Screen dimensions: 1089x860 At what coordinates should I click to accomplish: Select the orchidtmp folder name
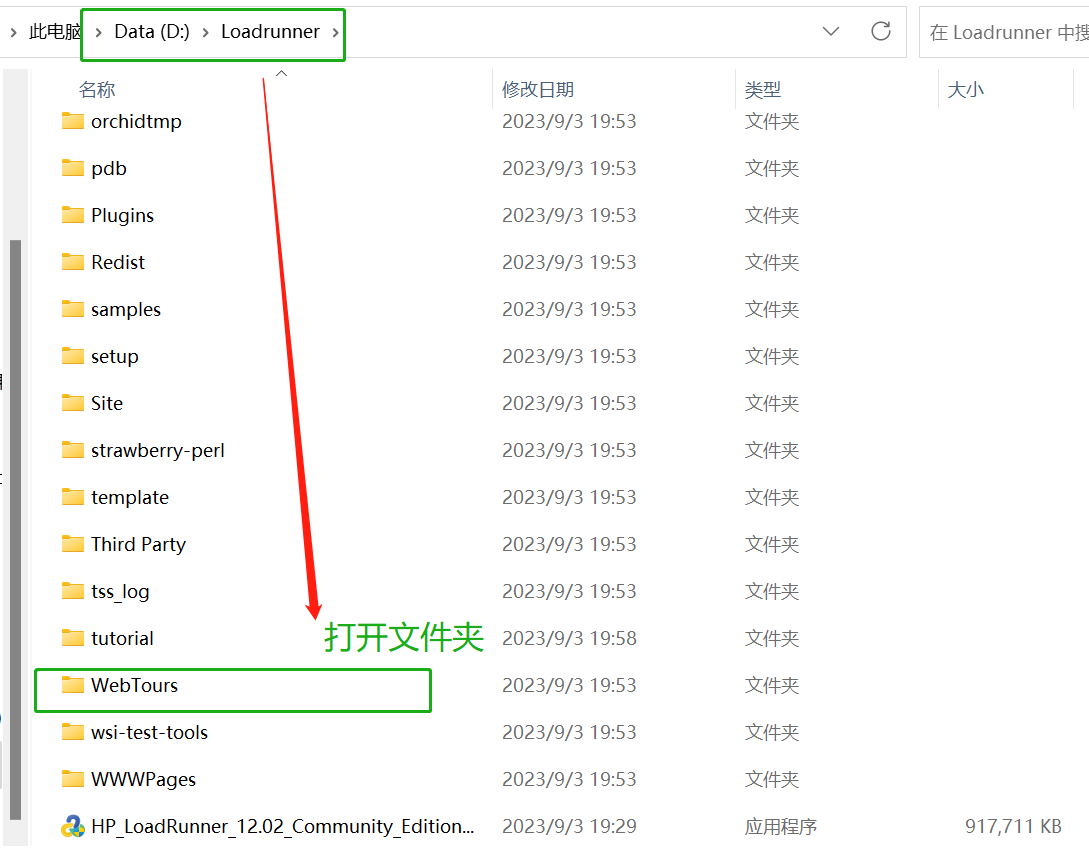coord(136,122)
